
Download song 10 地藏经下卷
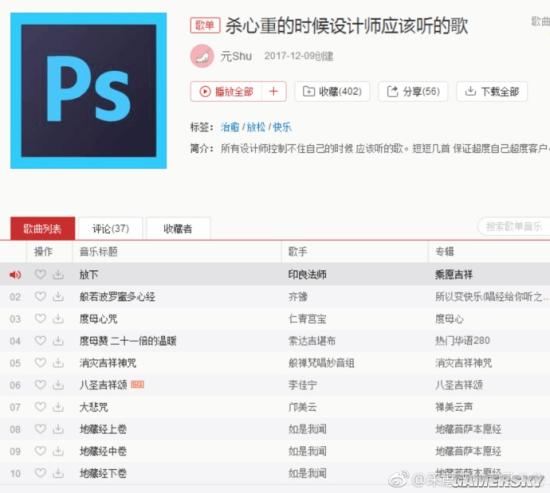coord(58,473)
